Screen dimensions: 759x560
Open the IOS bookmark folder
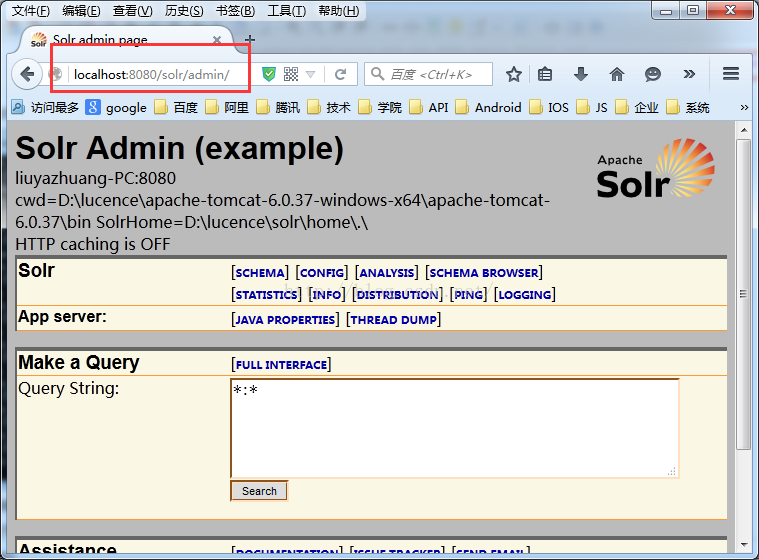[549, 107]
